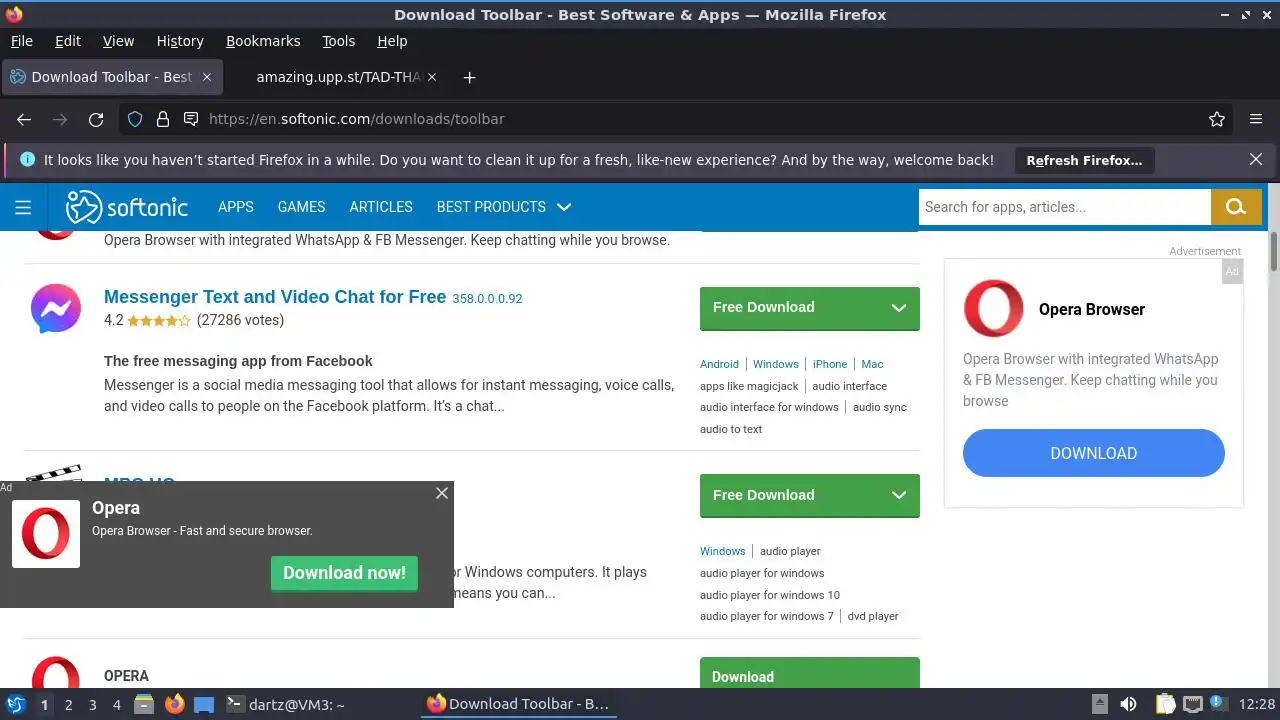Click the Ad badge in sidebar advertisement
1280x720 pixels.
pos(1232,271)
